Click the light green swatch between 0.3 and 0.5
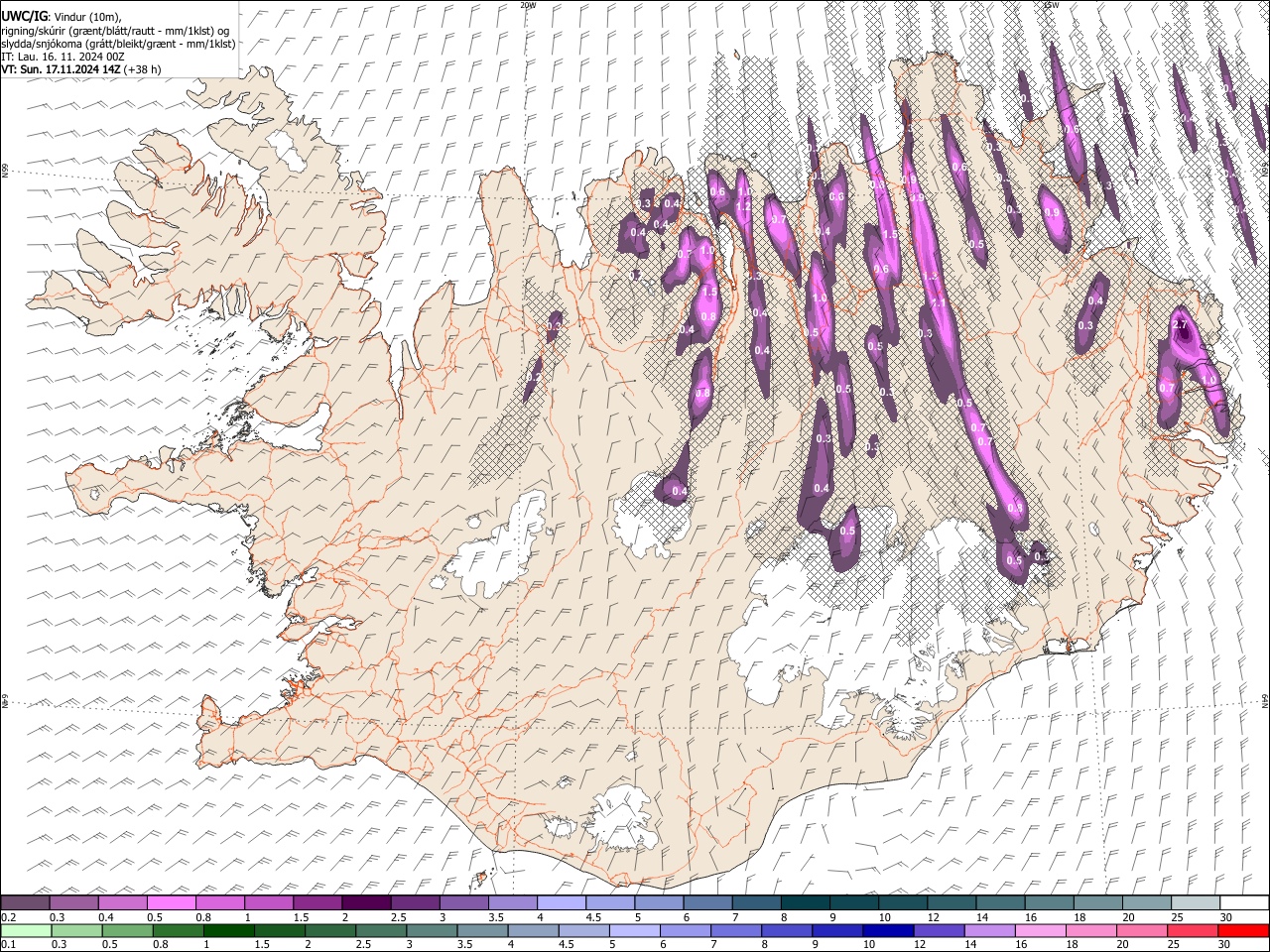The height and width of the screenshot is (952, 1270). tap(75, 930)
